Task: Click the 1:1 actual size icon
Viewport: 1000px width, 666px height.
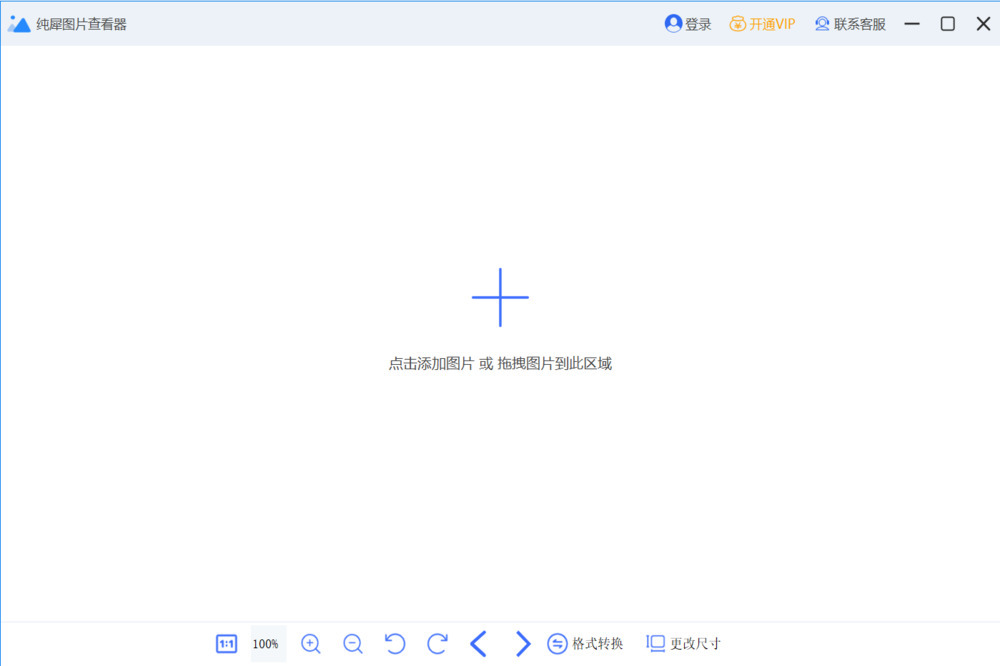Action: (227, 644)
